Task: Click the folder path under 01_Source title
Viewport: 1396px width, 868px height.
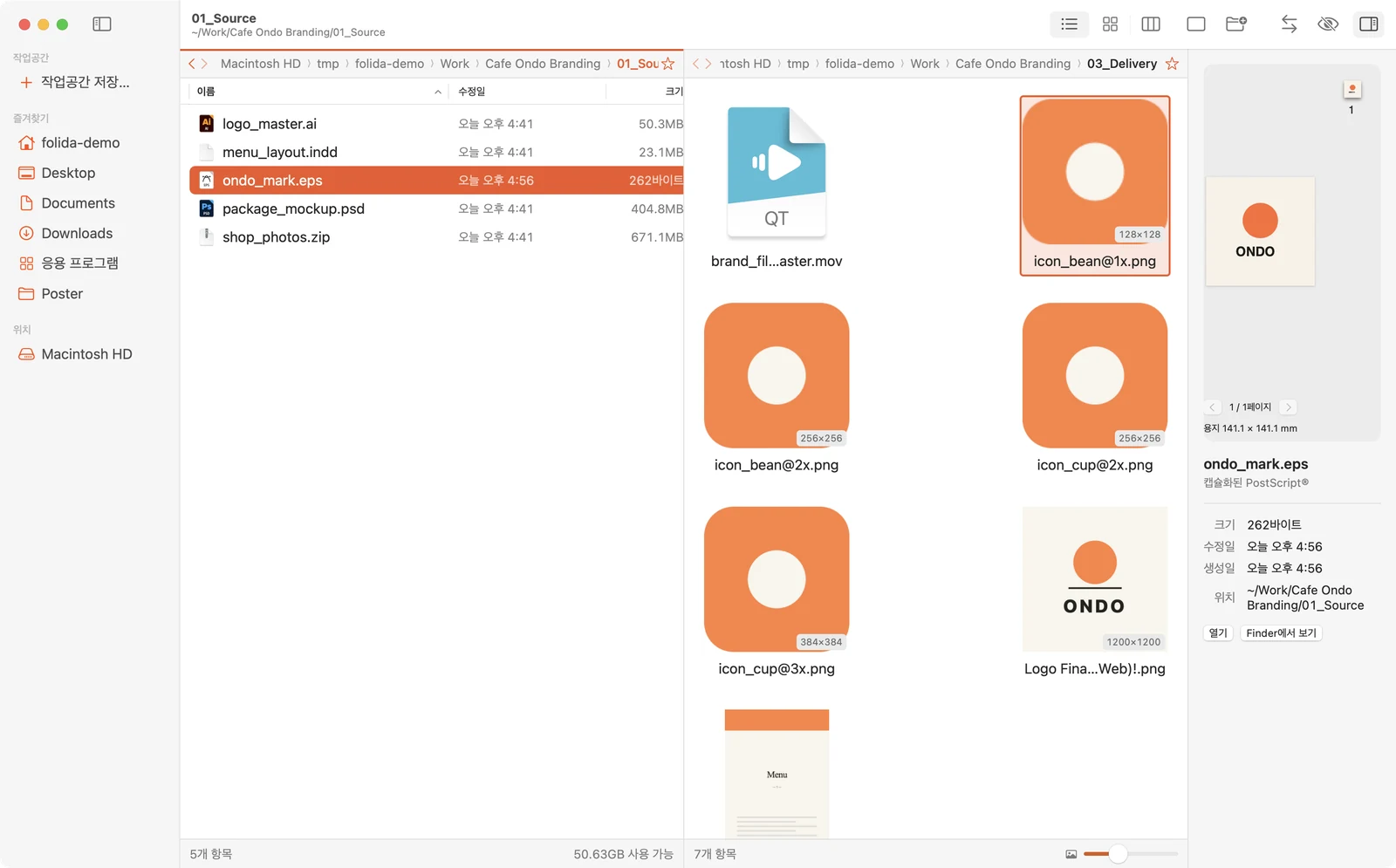Action: point(288,32)
